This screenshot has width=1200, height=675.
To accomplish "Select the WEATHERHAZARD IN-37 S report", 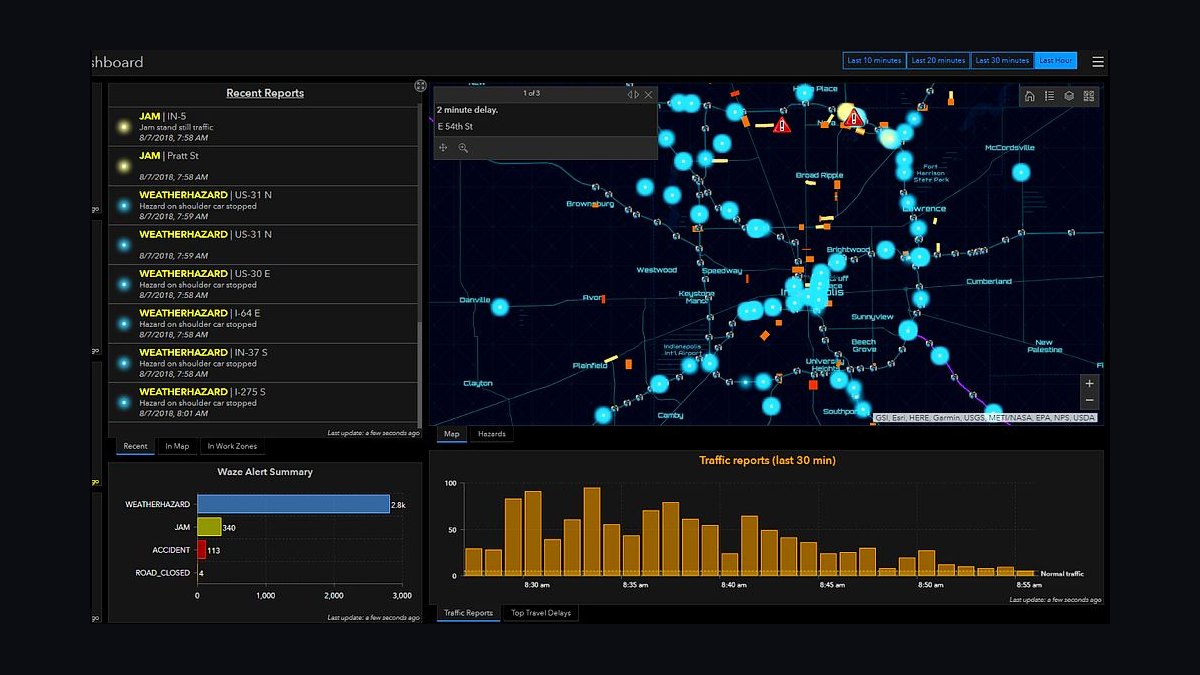I will (x=265, y=363).
